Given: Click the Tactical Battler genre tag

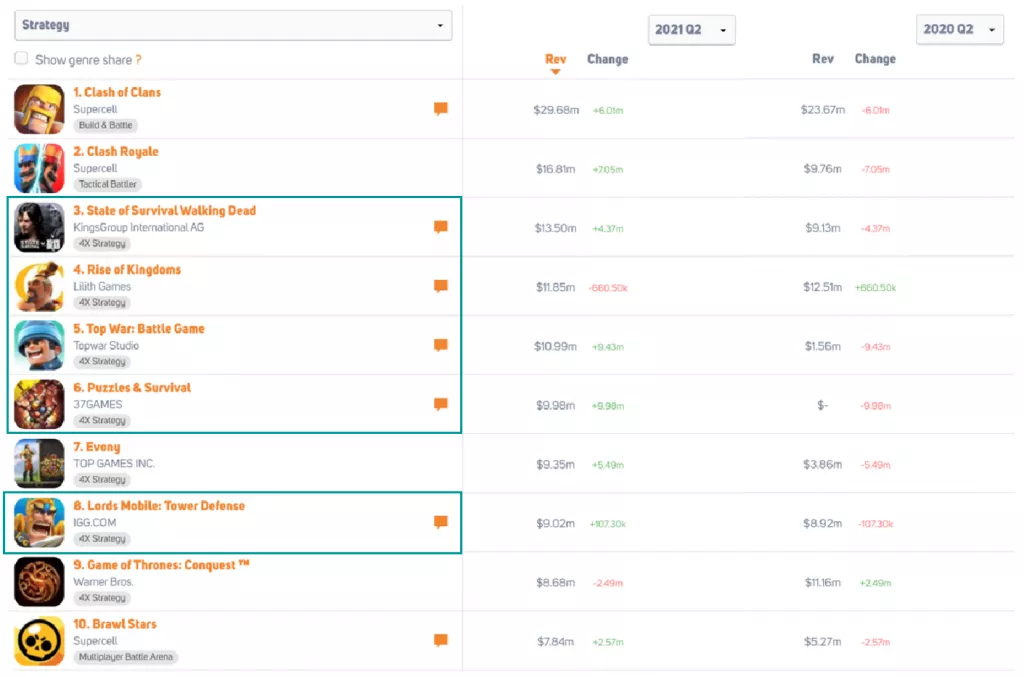Looking at the screenshot, I should click(108, 184).
